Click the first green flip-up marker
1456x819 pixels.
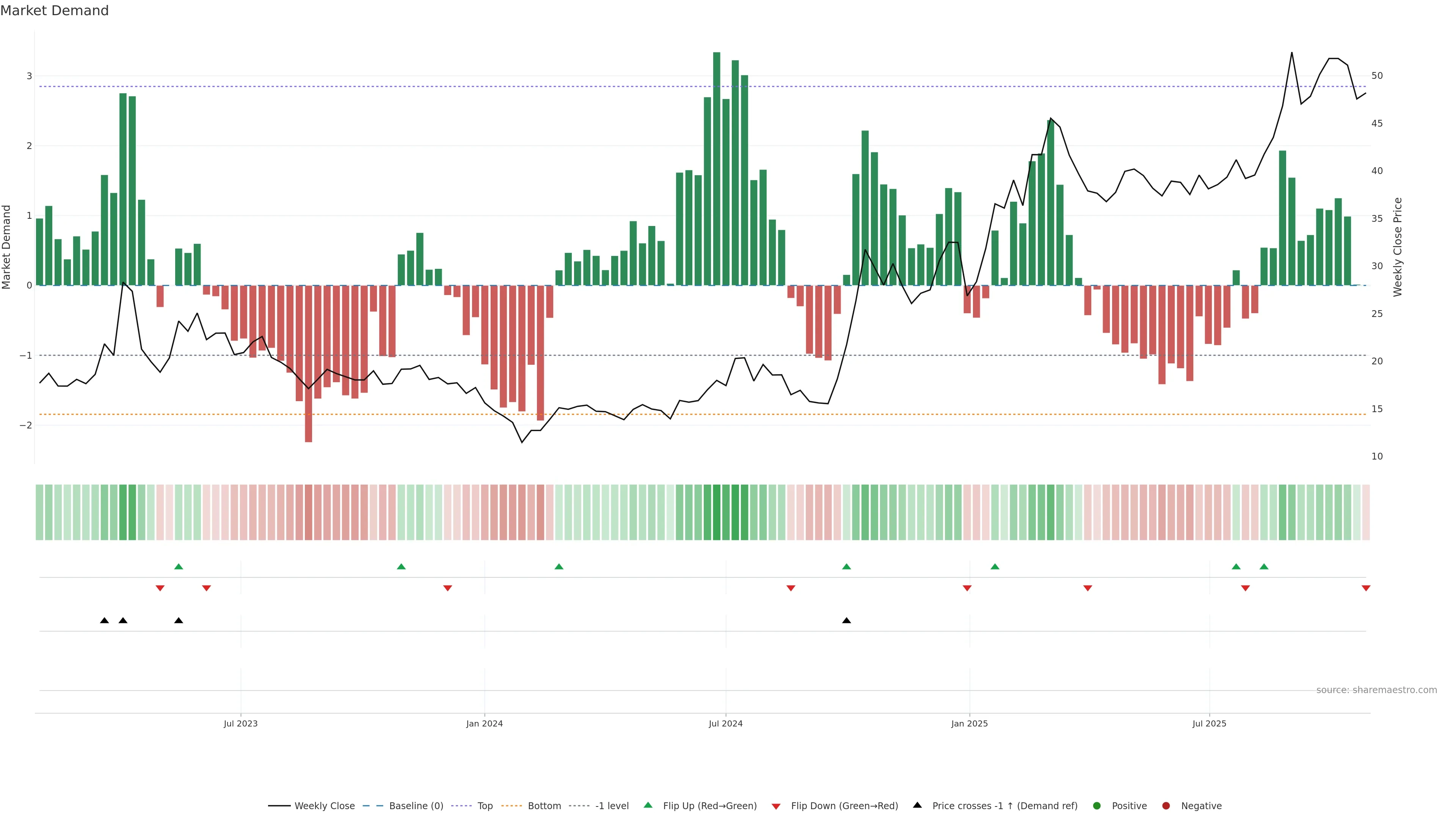(x=179, y=566)
